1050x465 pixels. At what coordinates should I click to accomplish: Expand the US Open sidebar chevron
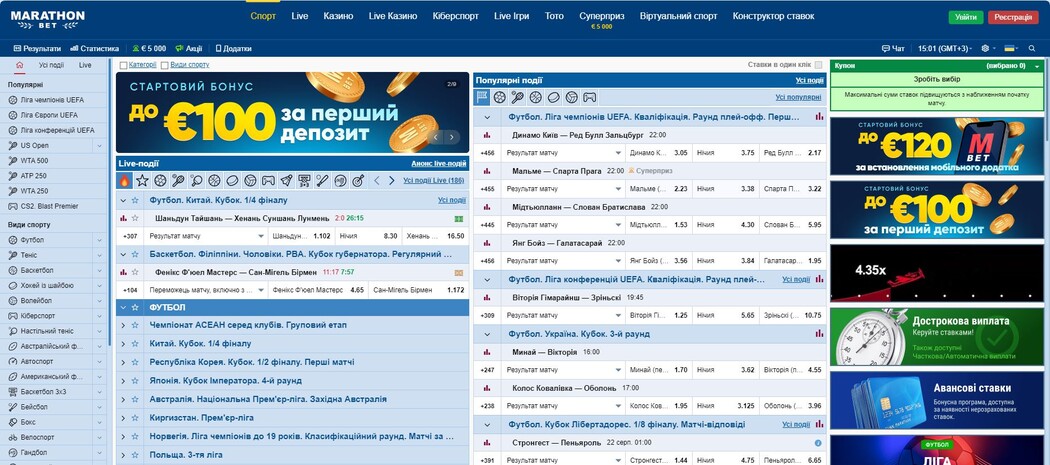point(100,145)
